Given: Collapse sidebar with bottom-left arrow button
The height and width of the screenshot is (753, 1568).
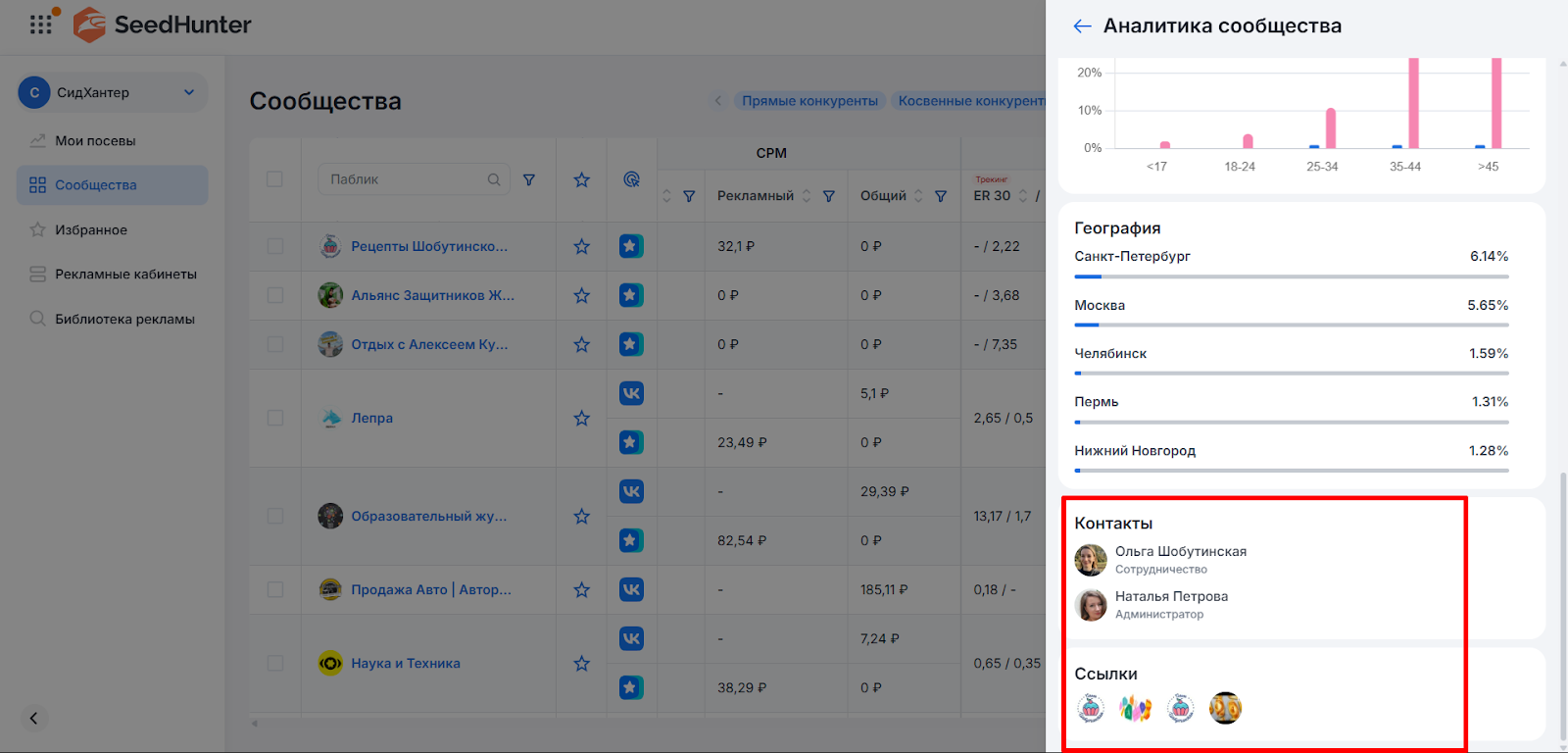Looking at the screenshot, I should 33,719.
